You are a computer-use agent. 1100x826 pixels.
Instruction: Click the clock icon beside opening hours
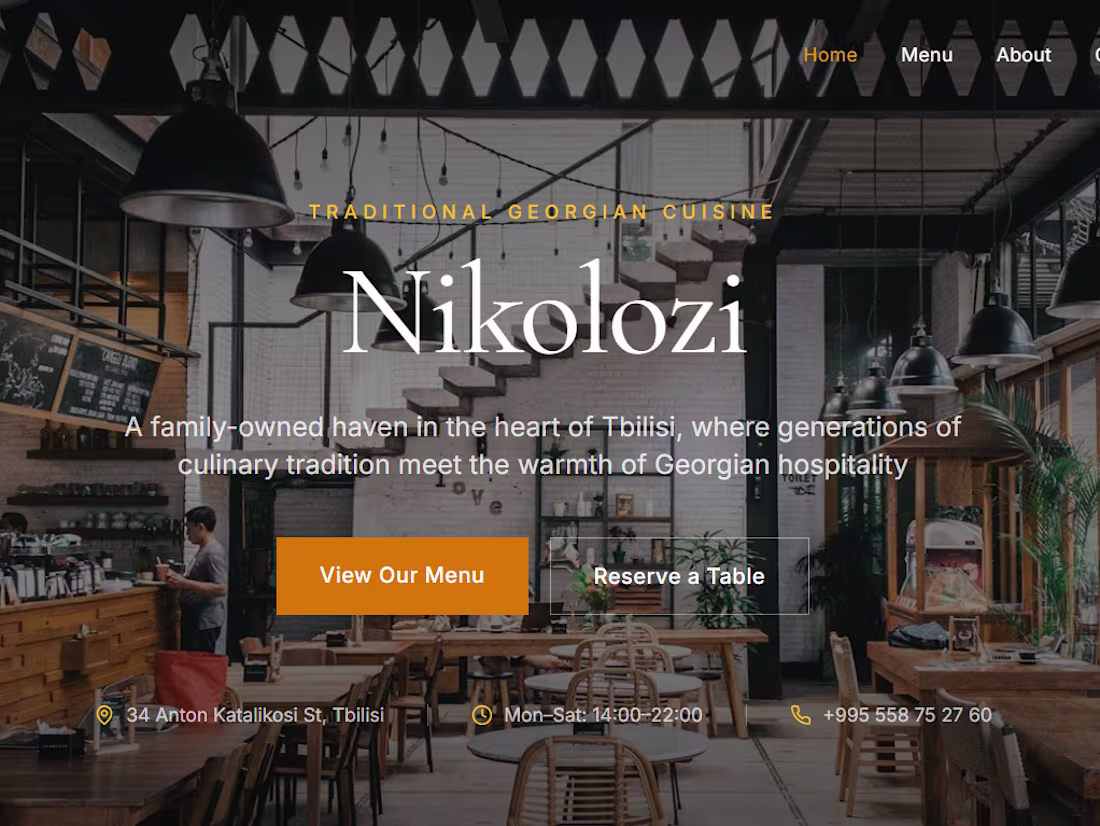[482, 715]
